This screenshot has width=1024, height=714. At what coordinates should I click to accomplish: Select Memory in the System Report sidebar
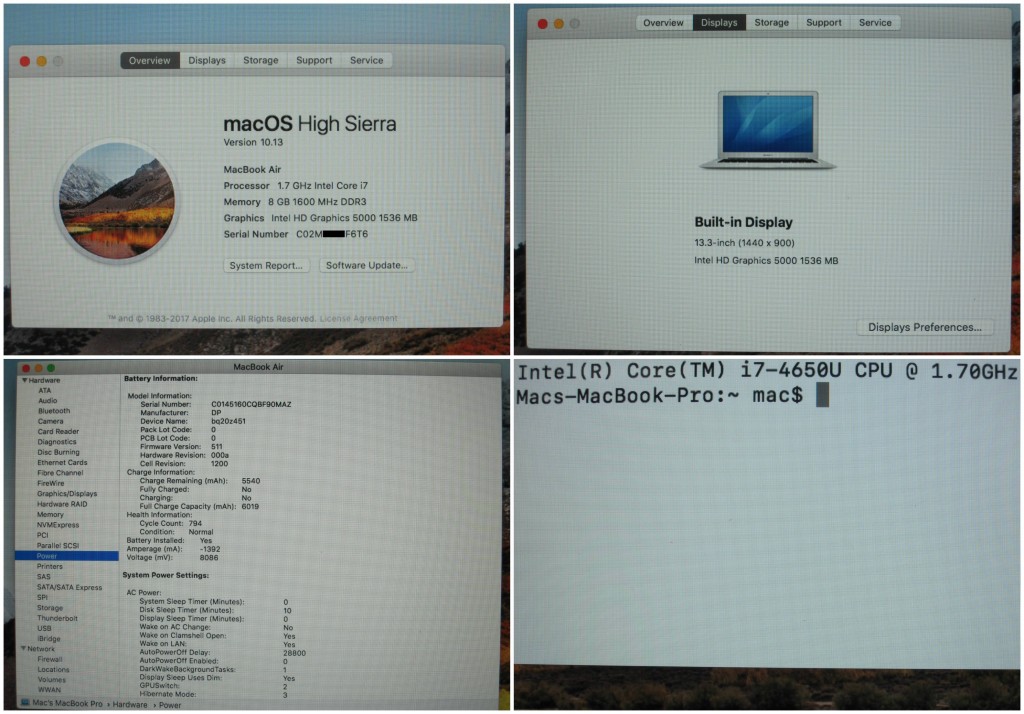(x=50, y=515)
